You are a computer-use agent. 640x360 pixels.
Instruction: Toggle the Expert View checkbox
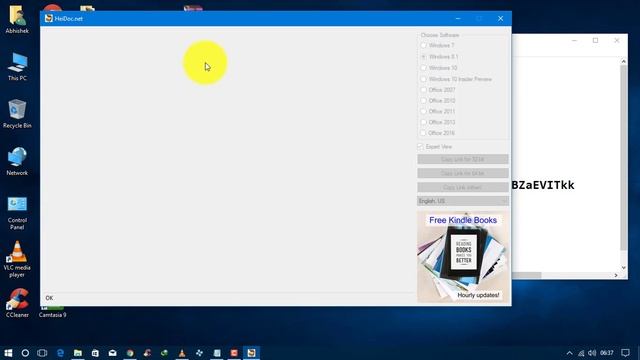tap(420, 147)
